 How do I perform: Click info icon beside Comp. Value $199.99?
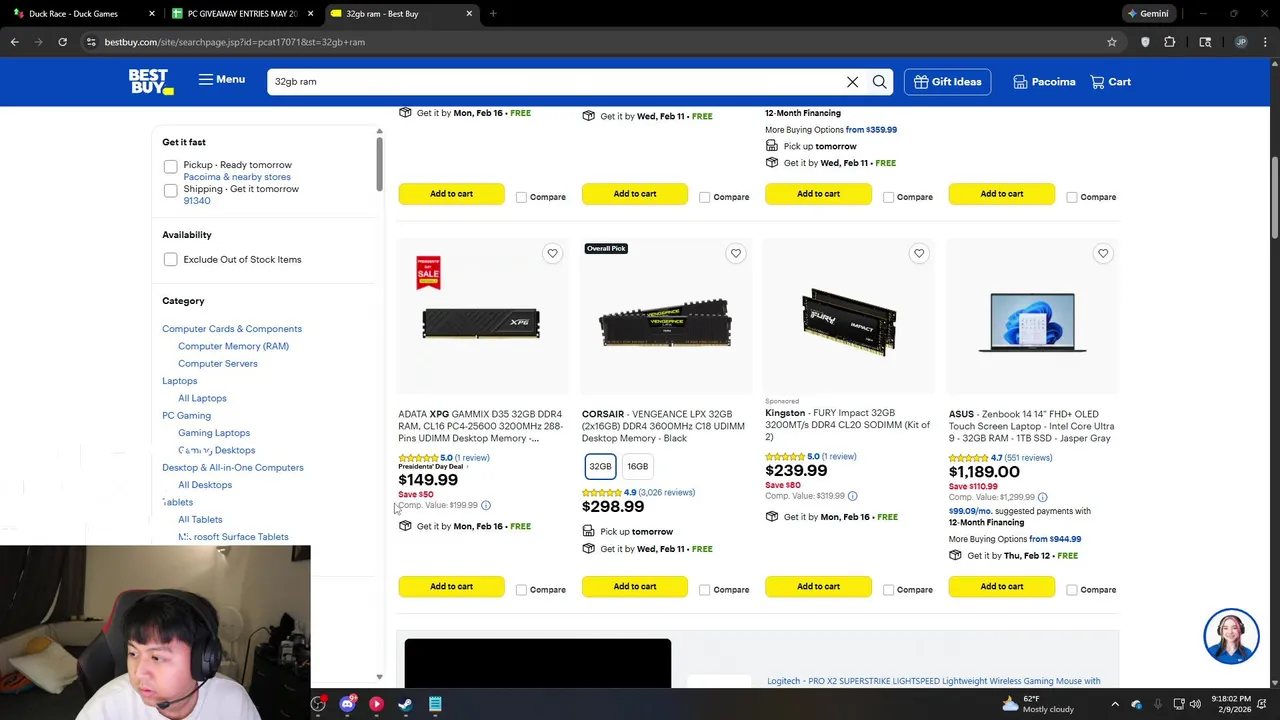click(486, 506)
